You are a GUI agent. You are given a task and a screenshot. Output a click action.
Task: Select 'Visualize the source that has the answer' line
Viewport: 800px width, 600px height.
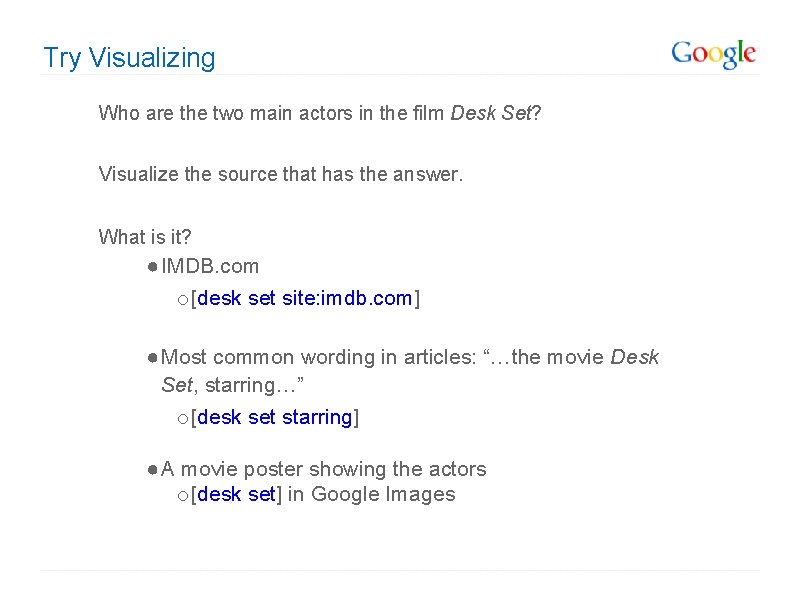point(281,175)
